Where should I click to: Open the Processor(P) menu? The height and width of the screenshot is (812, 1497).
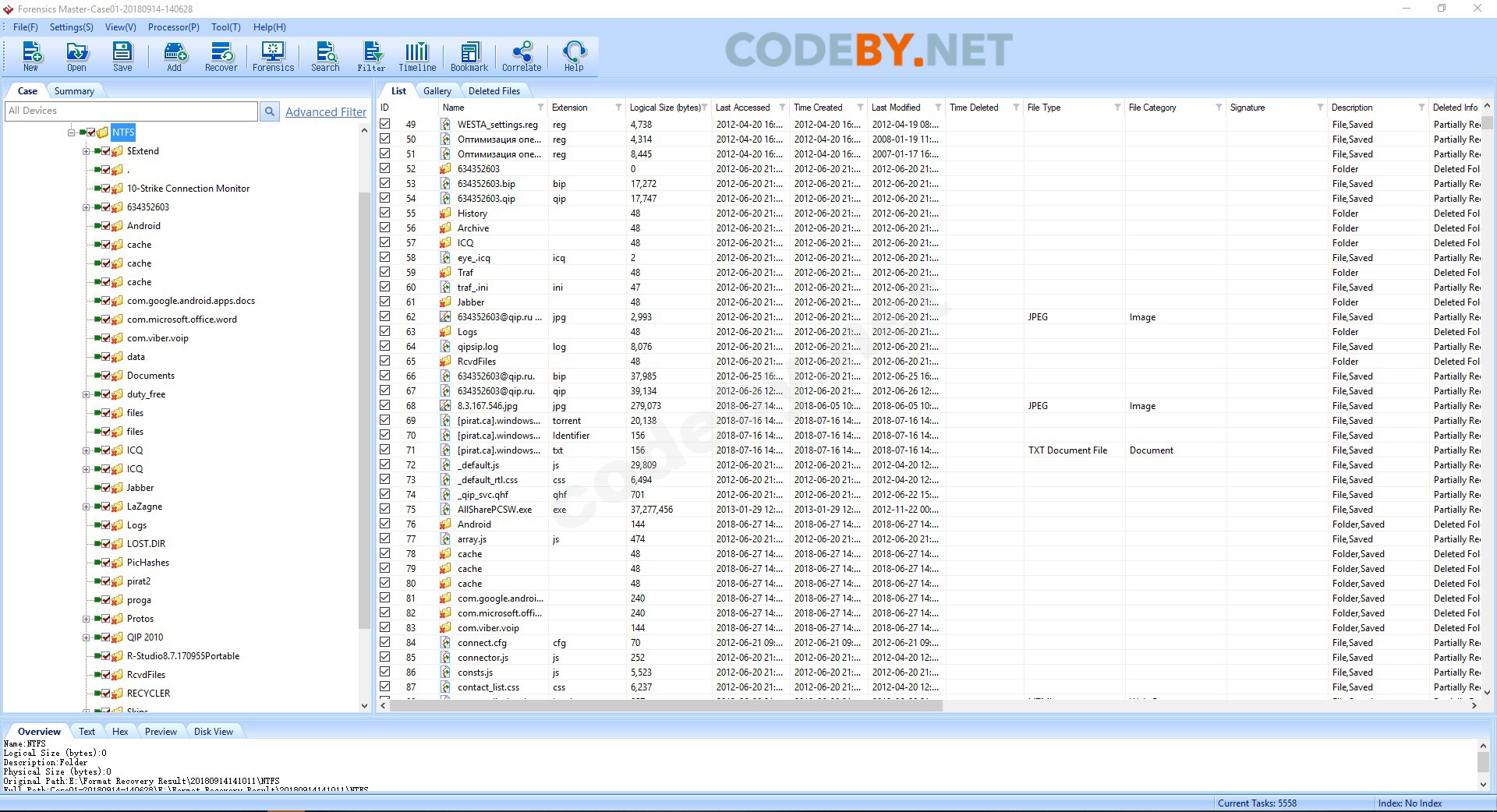(x=173, y=27)
